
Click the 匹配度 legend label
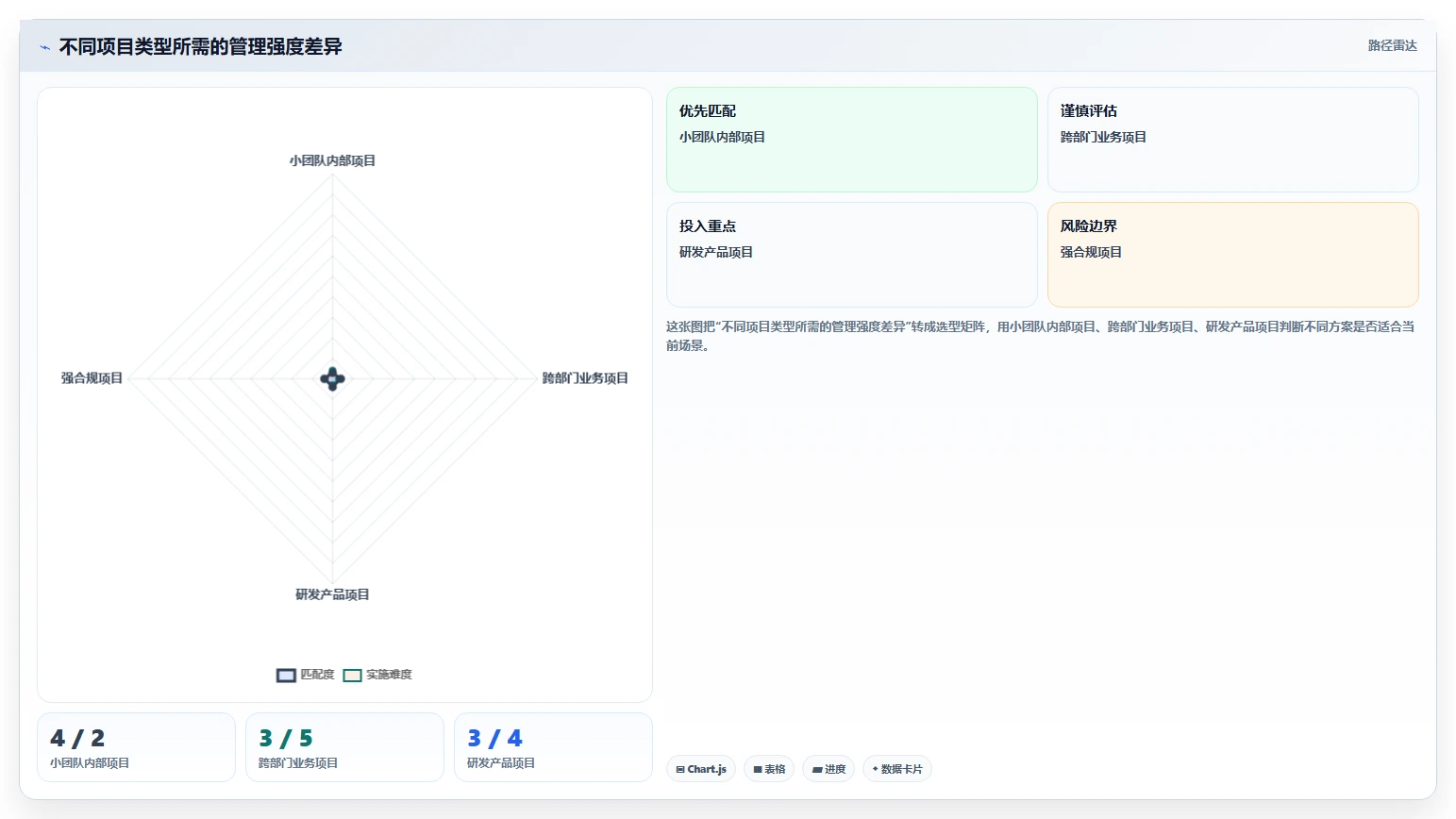click(x=317, y=675)
